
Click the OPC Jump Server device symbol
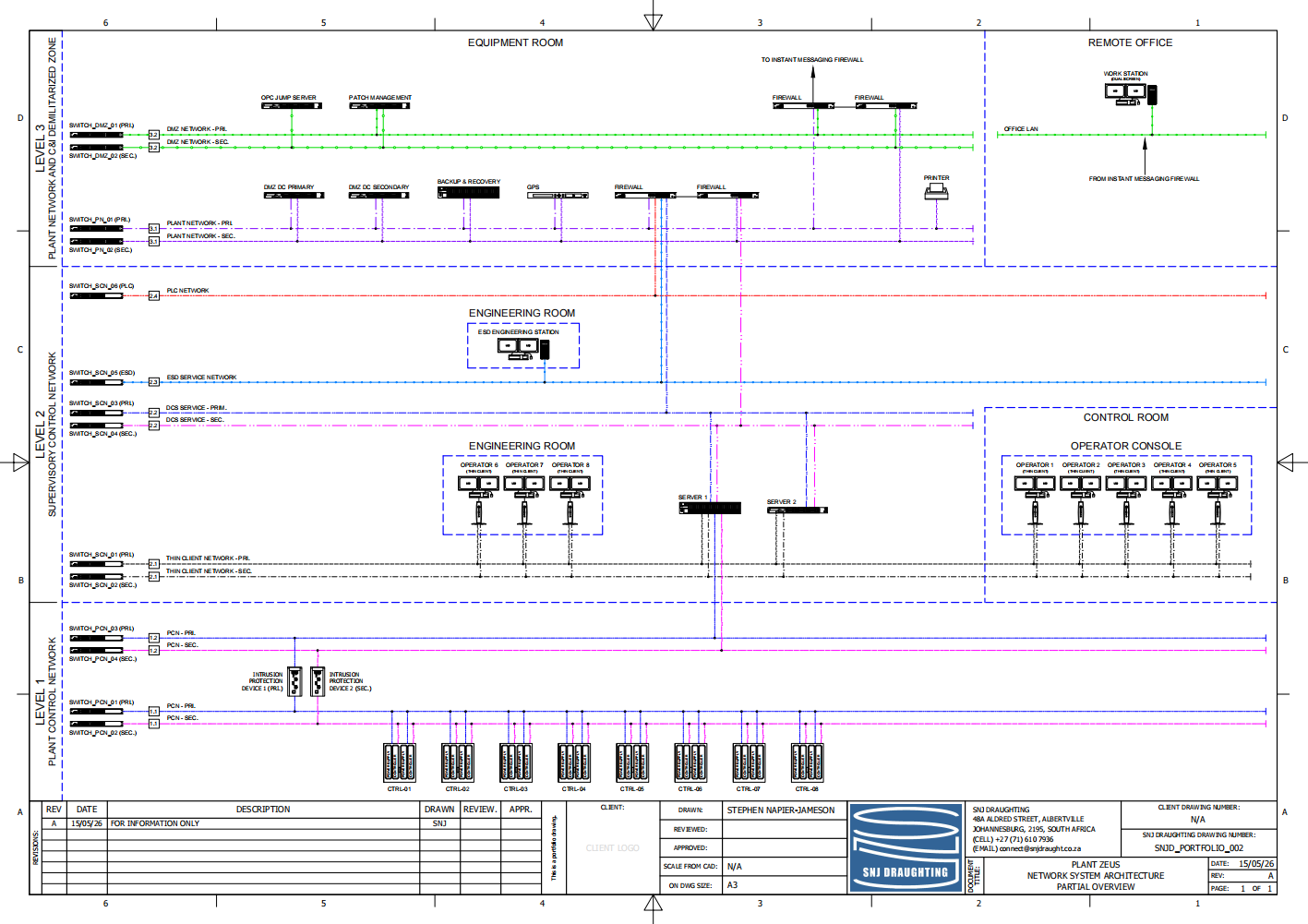tap(292, 105)
